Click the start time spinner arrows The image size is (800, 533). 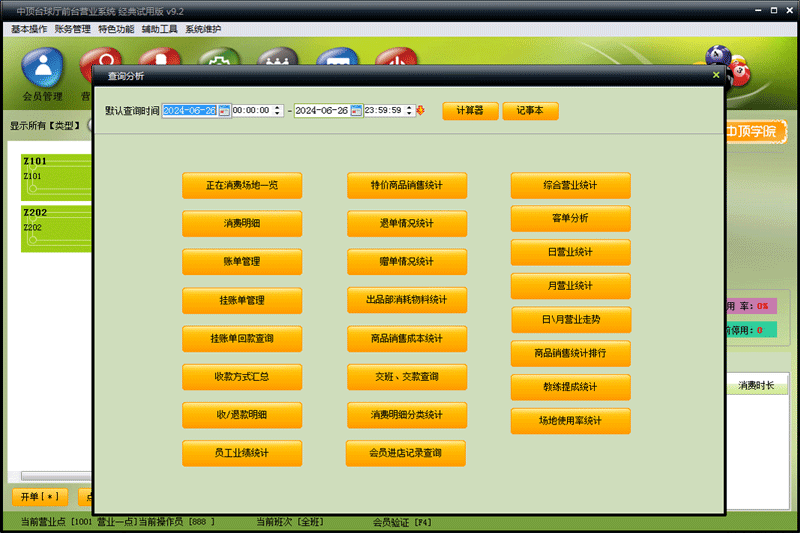click(277, 110)
